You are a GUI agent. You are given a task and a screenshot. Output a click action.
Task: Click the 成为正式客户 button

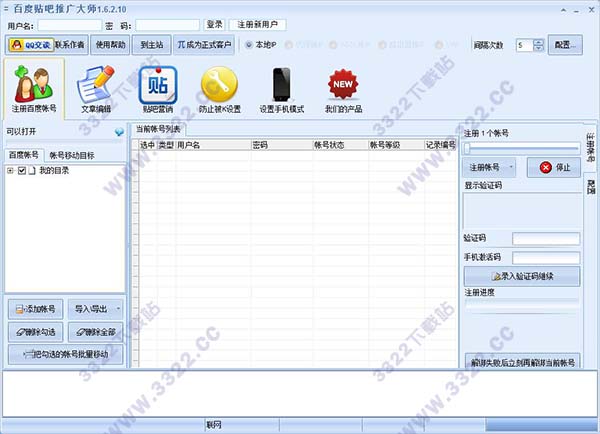click(204, 45)
